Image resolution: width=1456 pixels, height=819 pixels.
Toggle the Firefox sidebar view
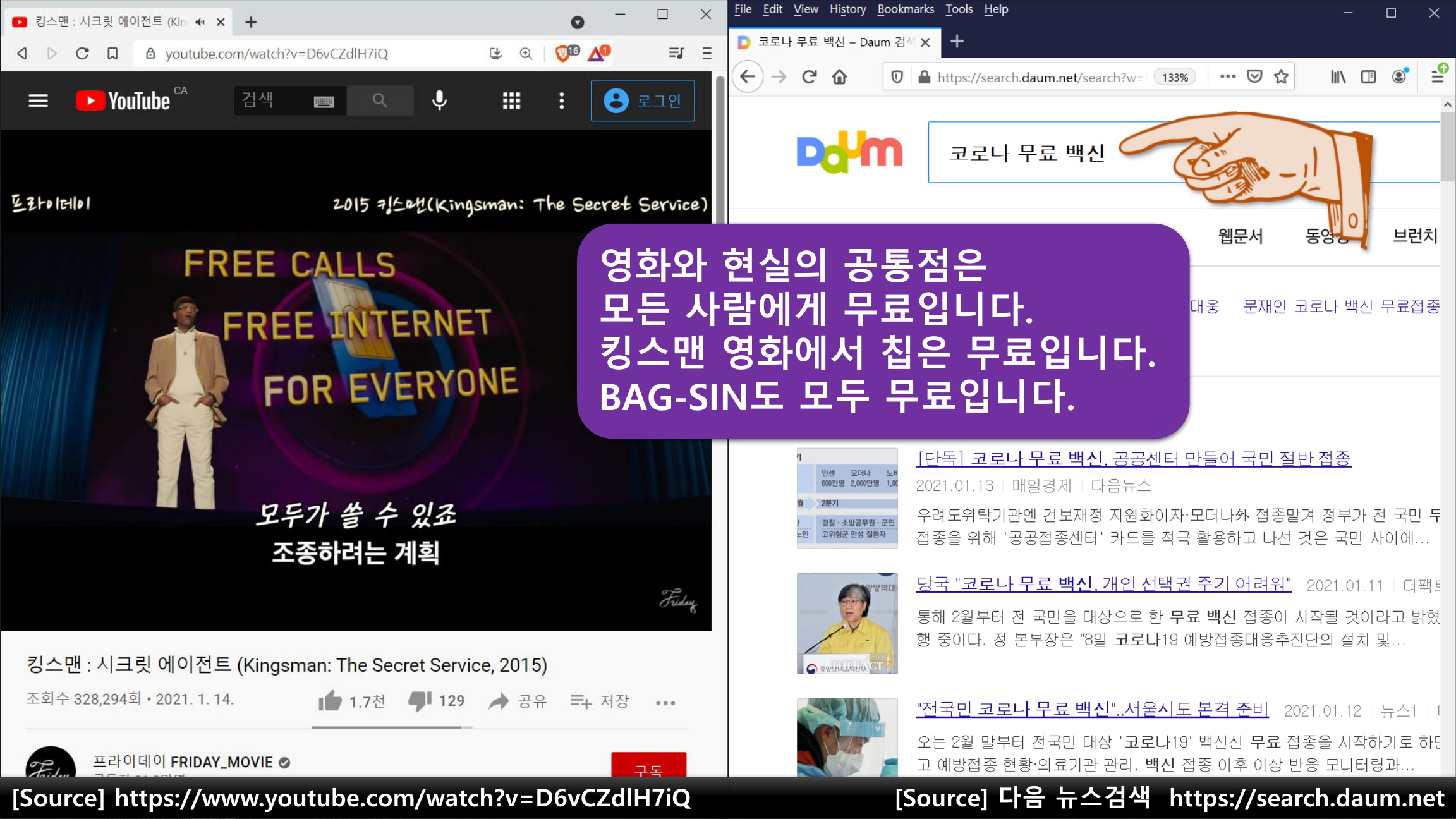[x=1368, y=76]
